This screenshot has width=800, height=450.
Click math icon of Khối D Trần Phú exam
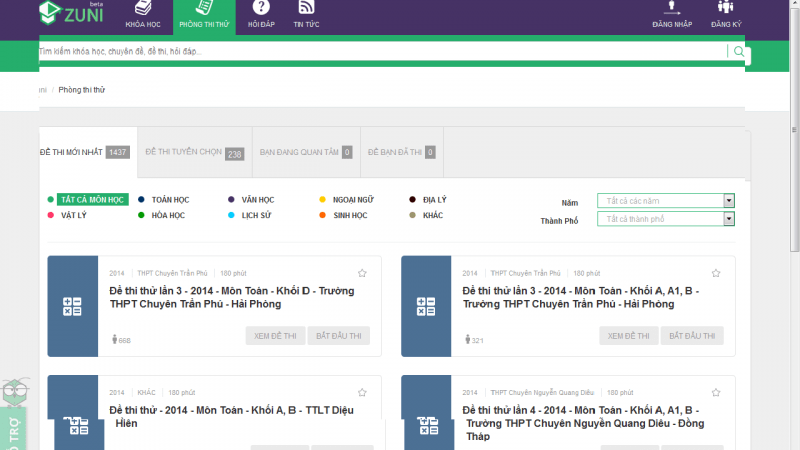72,307
